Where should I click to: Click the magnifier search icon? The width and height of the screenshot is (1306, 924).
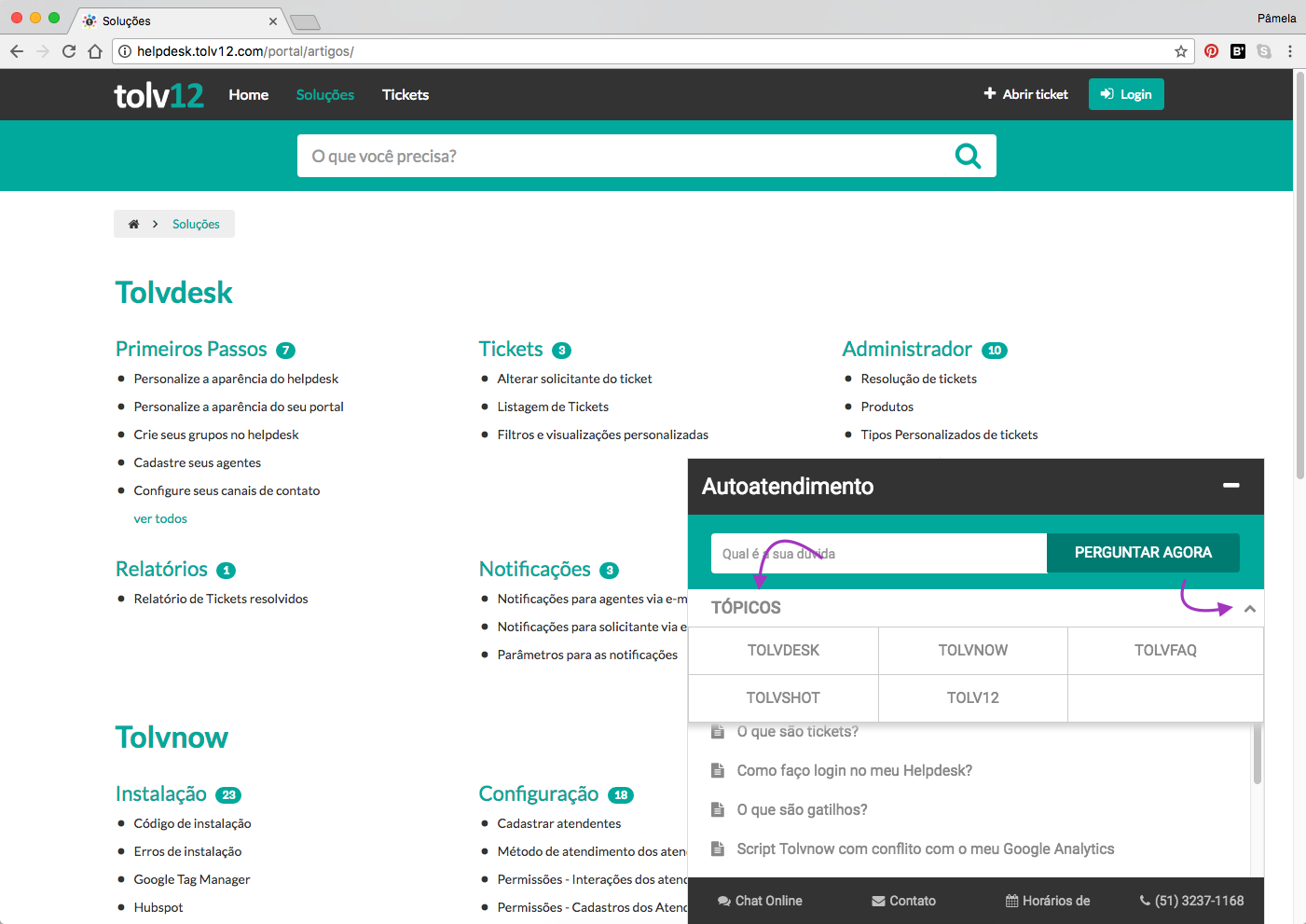(x=969, y=156)
